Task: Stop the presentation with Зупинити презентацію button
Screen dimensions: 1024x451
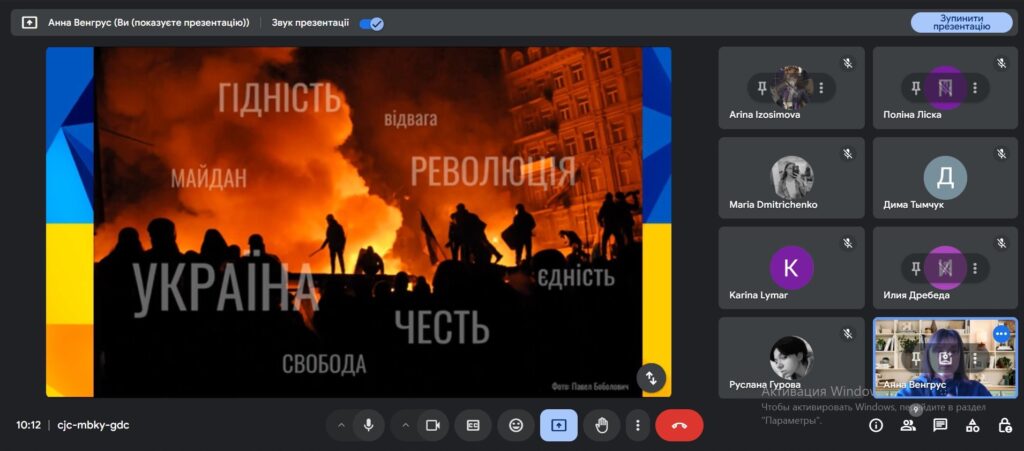Action: pyautogui.click(x=961, y=22)
